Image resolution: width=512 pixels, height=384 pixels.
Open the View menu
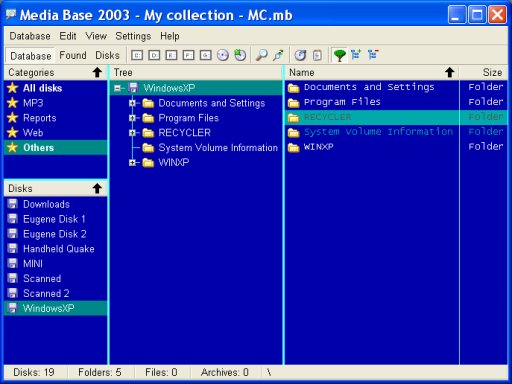pyautogui.click(x=96, y=36)
